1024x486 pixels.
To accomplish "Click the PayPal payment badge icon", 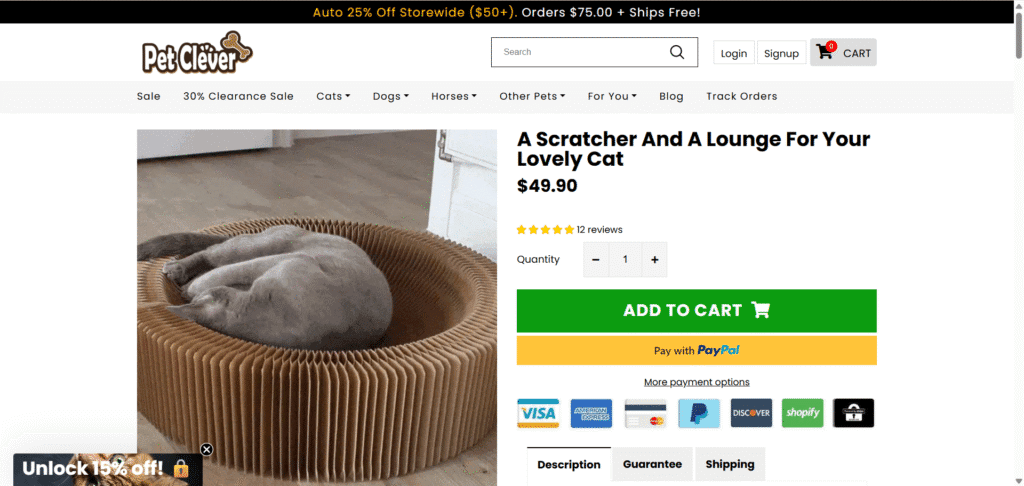I will (x=698, y=413).
